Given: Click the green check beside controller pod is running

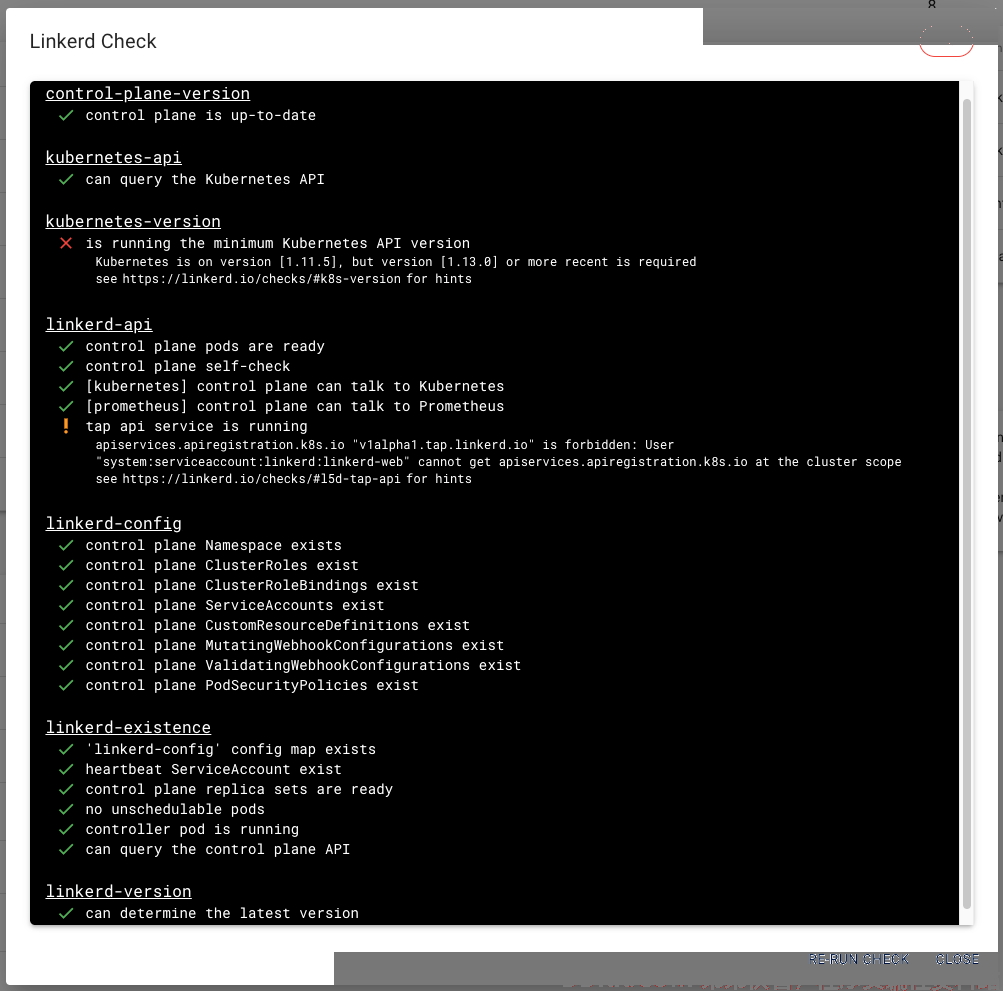Looking at the screenshot, I should point(66,829).
